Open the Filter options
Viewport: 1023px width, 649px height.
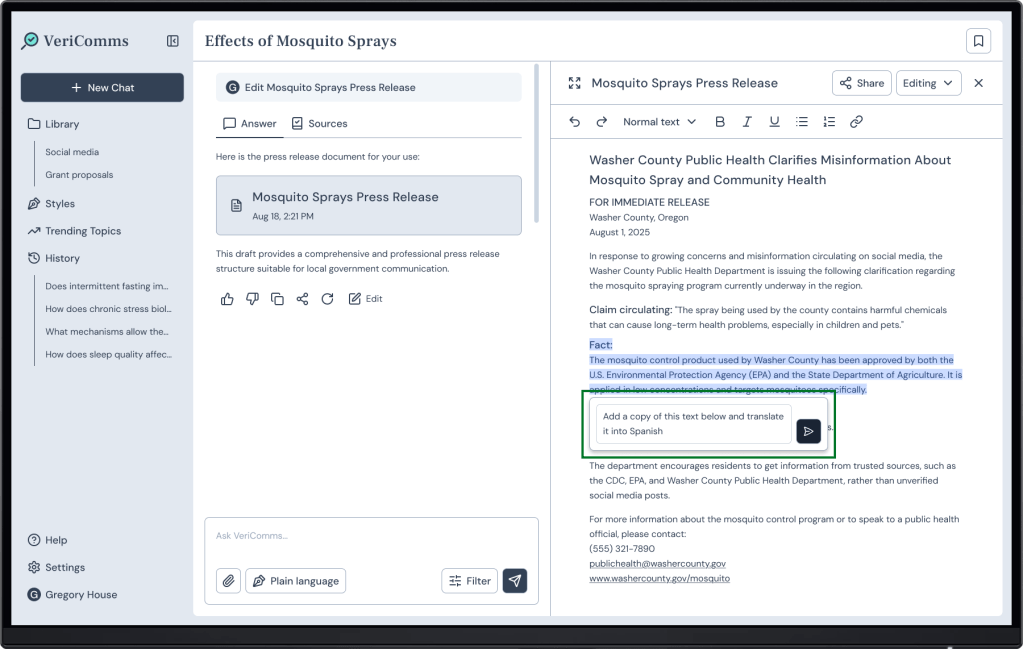click(469, 581)
